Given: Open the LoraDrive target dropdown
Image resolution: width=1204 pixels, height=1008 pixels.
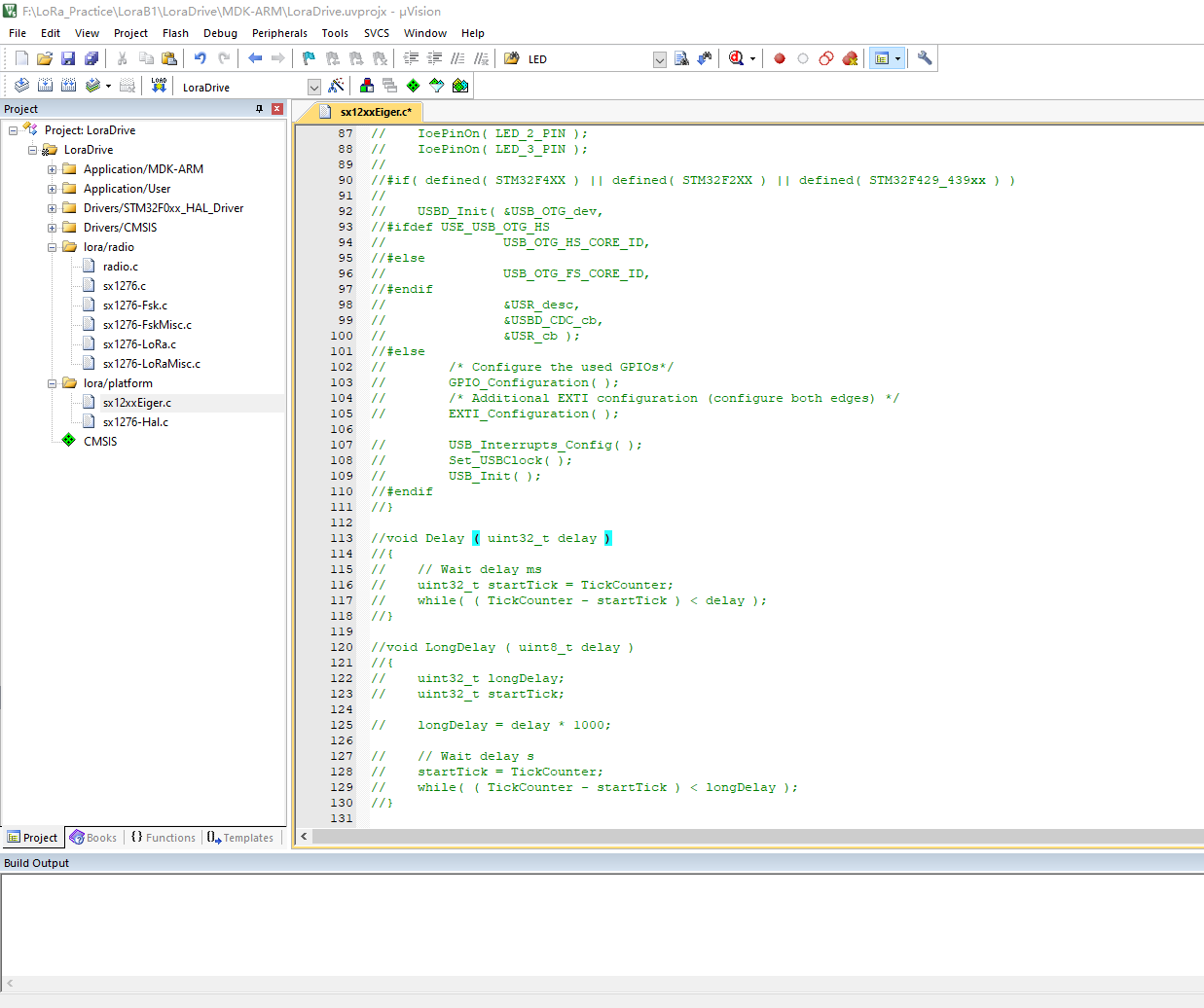Looking at the screenshot, I should point(313,88).
